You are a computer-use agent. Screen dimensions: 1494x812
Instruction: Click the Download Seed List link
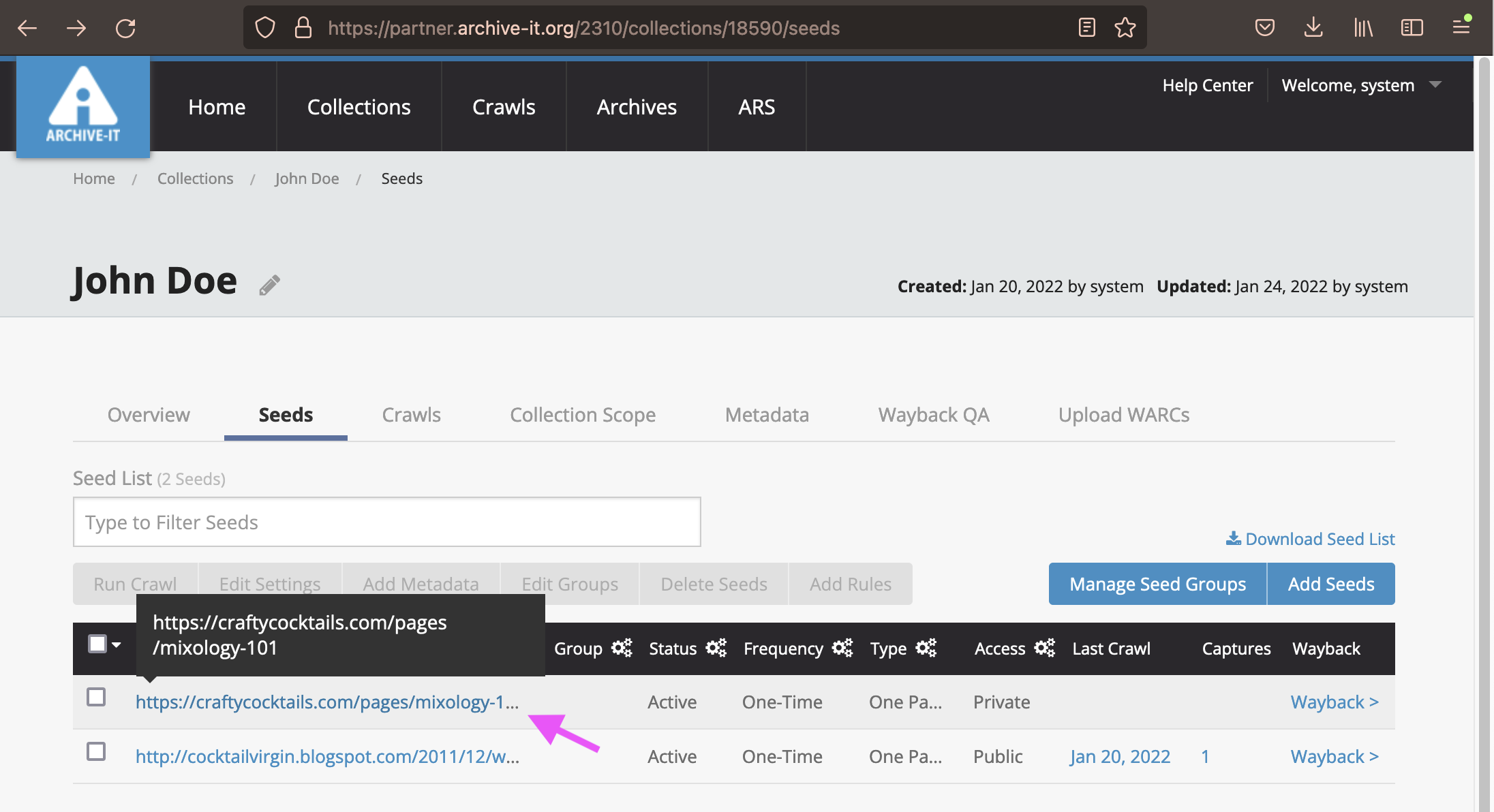(x=1310, y=539)
